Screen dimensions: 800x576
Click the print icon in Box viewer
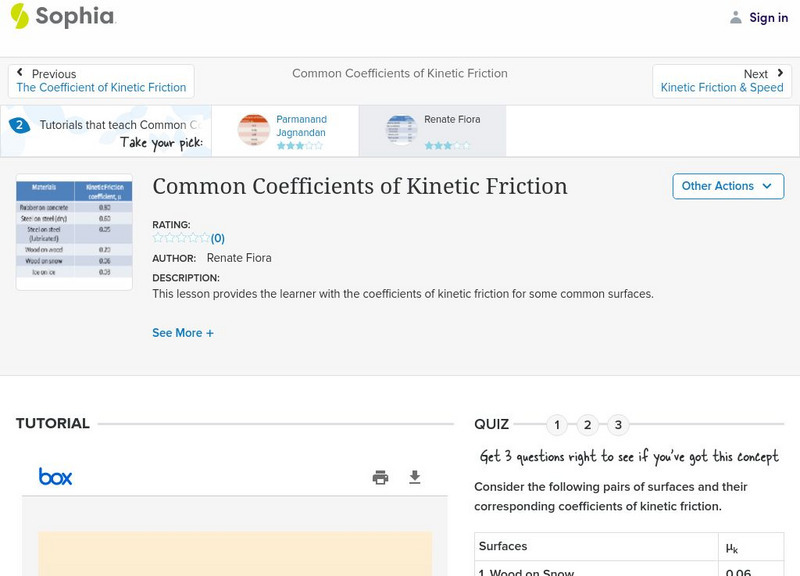pyautogui.click(x=380, y=478)
